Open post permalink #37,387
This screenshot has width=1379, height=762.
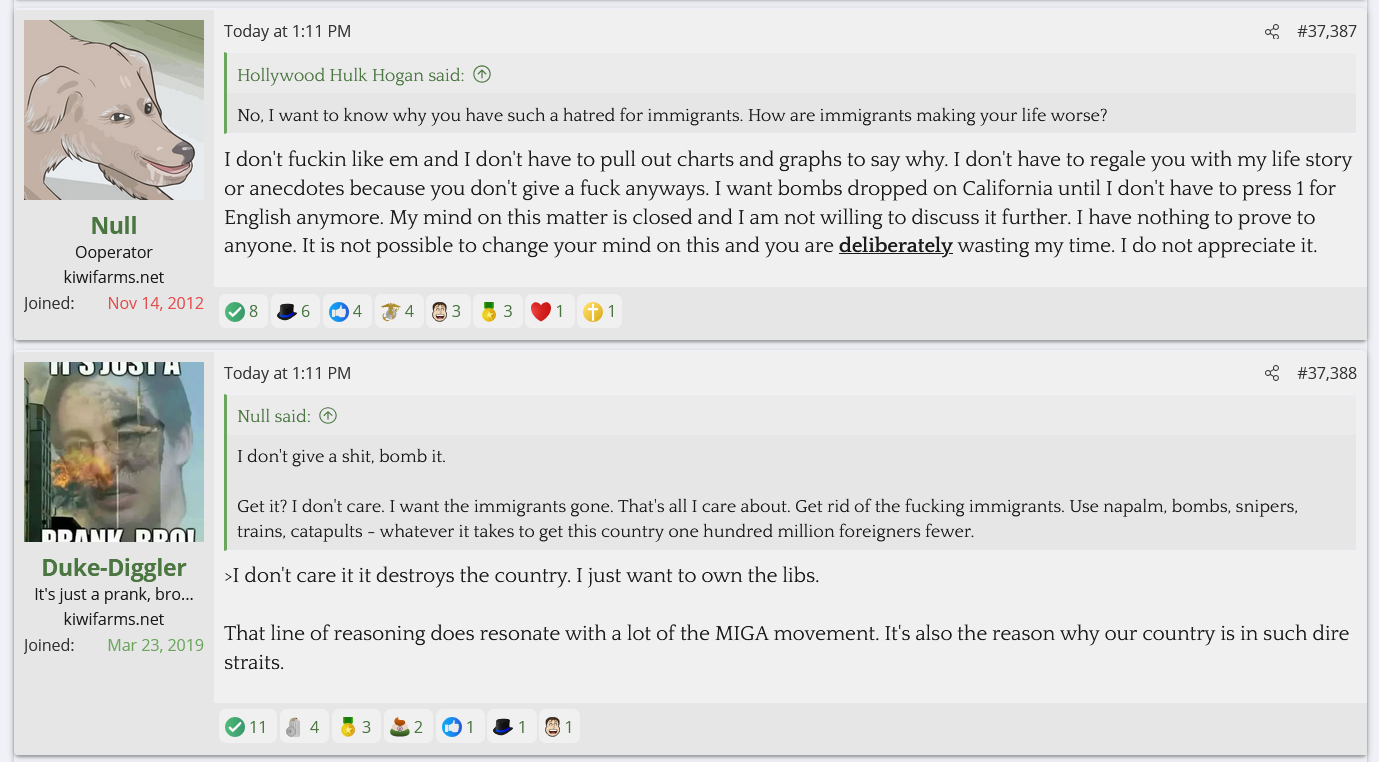tap(1326, 32)
